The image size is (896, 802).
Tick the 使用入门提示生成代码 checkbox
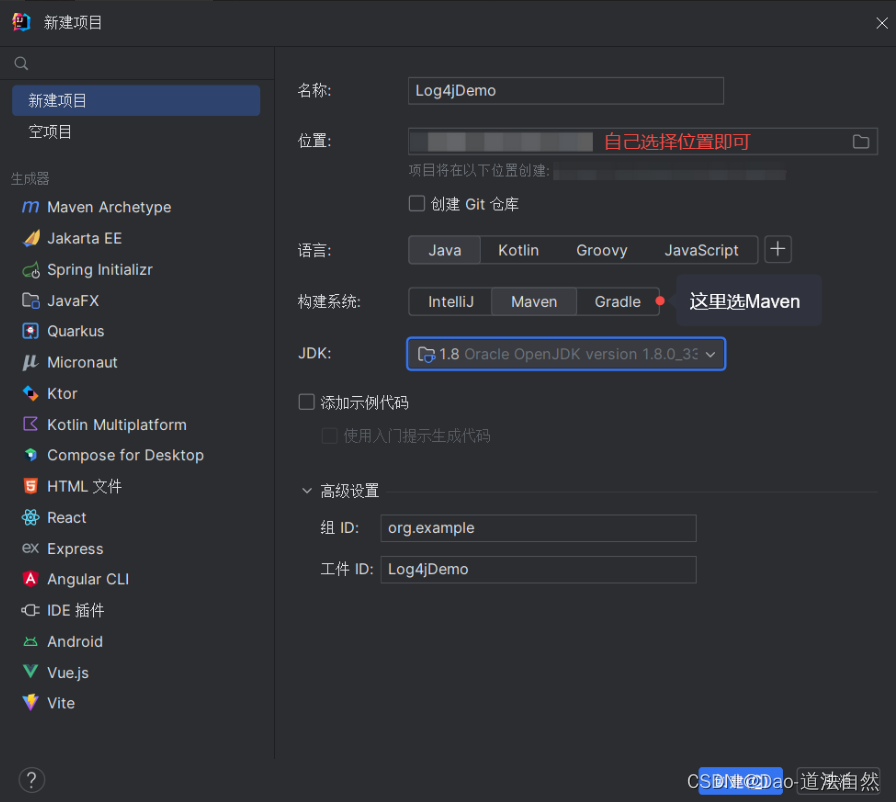coord(330,436)
